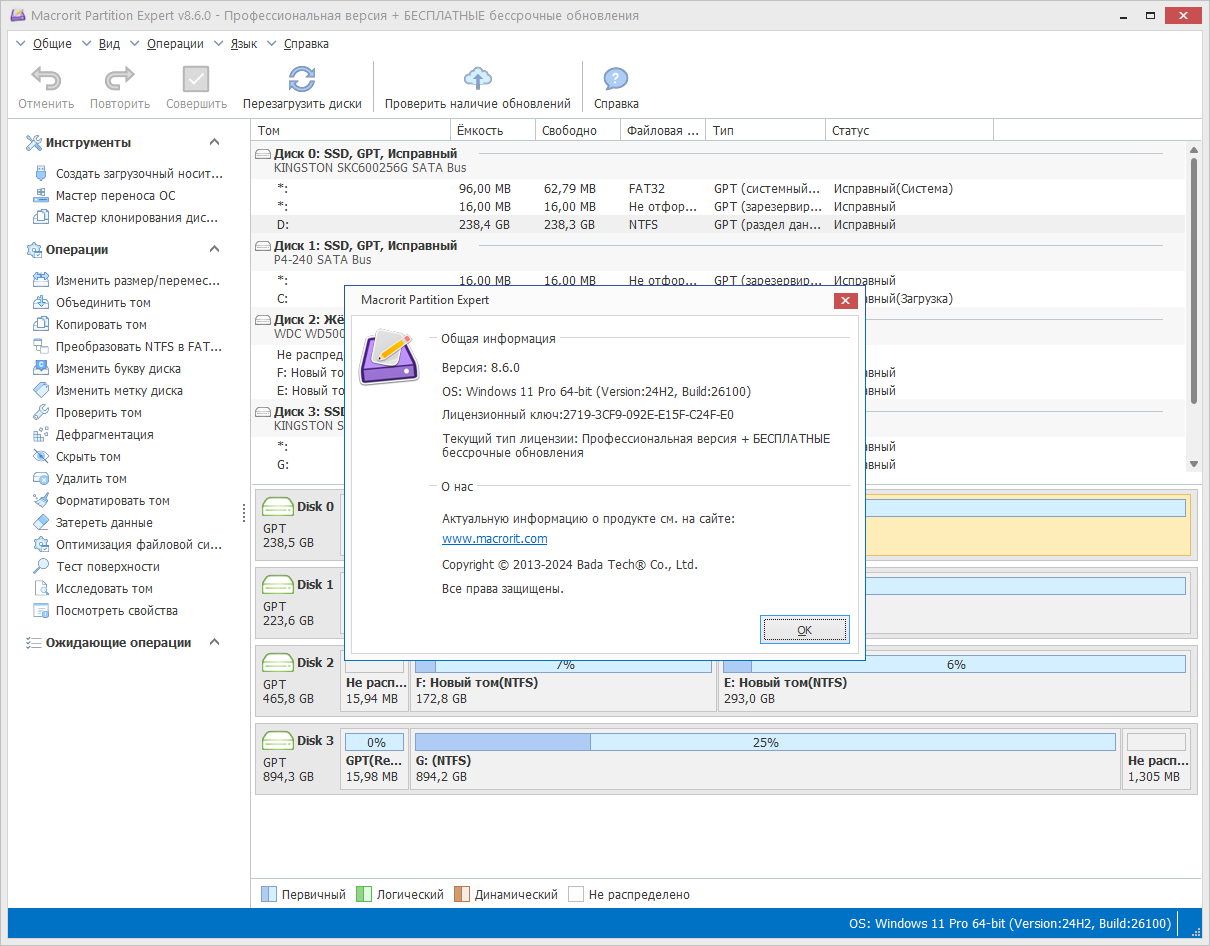Launch Мастер переноса ОС wizard

[104, 195]
